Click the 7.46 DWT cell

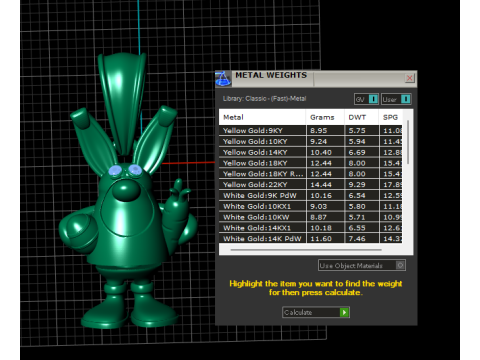(362, 238)
